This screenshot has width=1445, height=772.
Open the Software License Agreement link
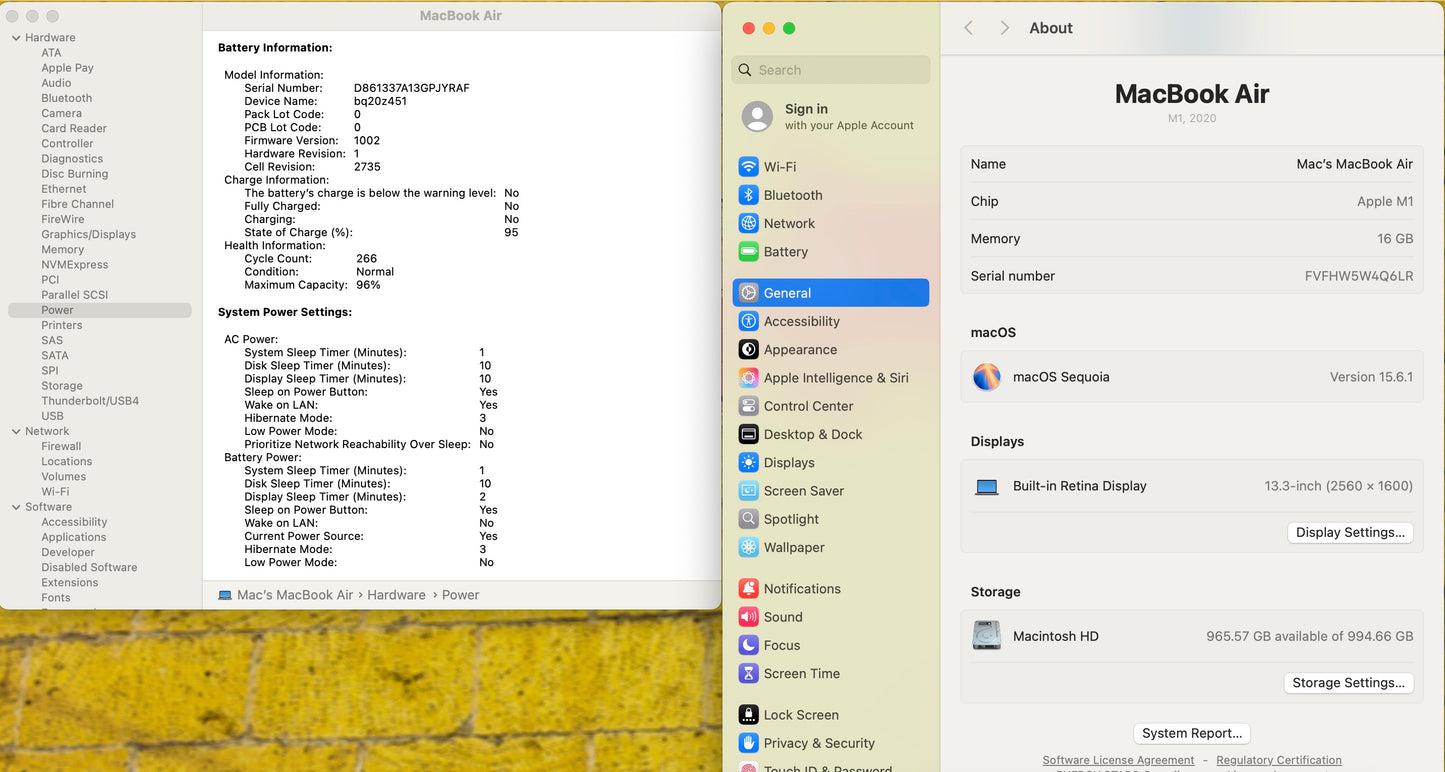(1118, 760)
